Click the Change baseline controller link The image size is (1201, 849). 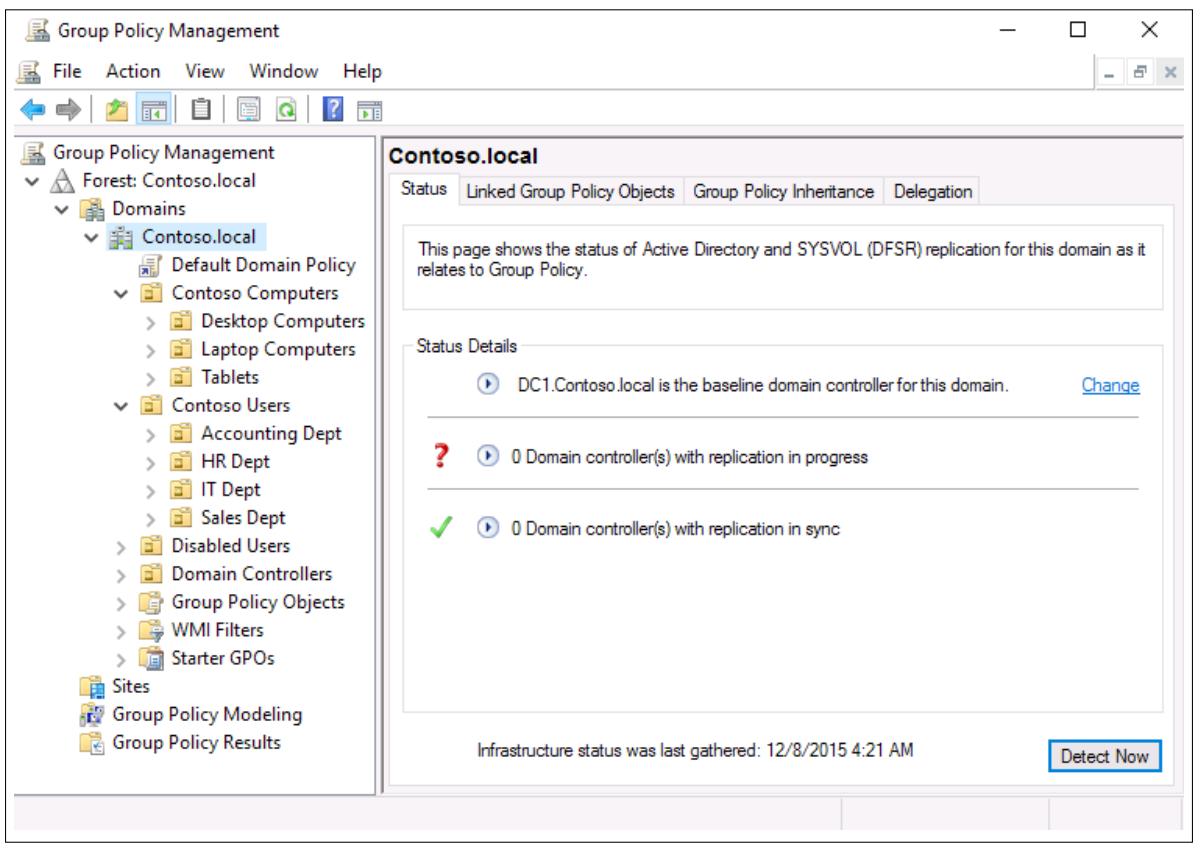point(1110,385)
